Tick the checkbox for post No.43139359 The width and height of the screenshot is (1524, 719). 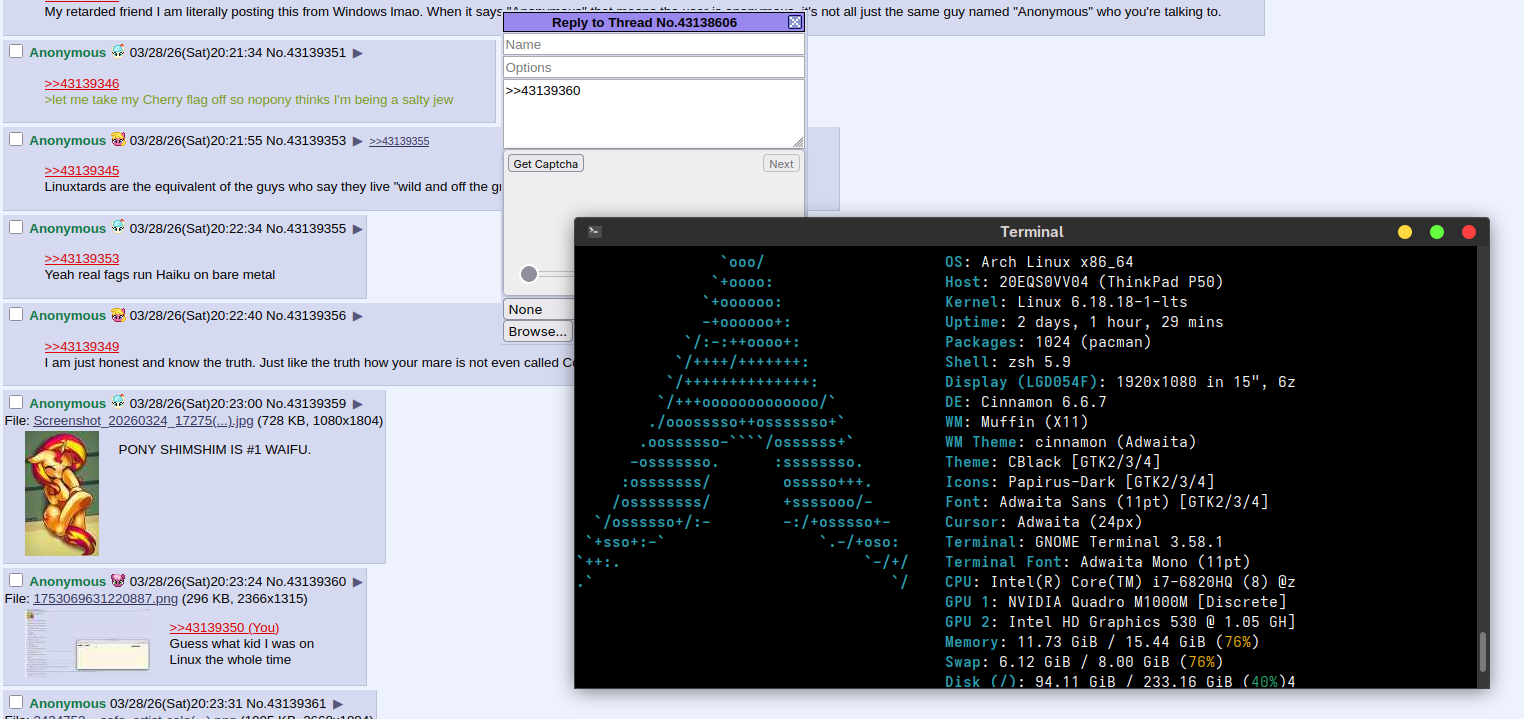(16, 402)
